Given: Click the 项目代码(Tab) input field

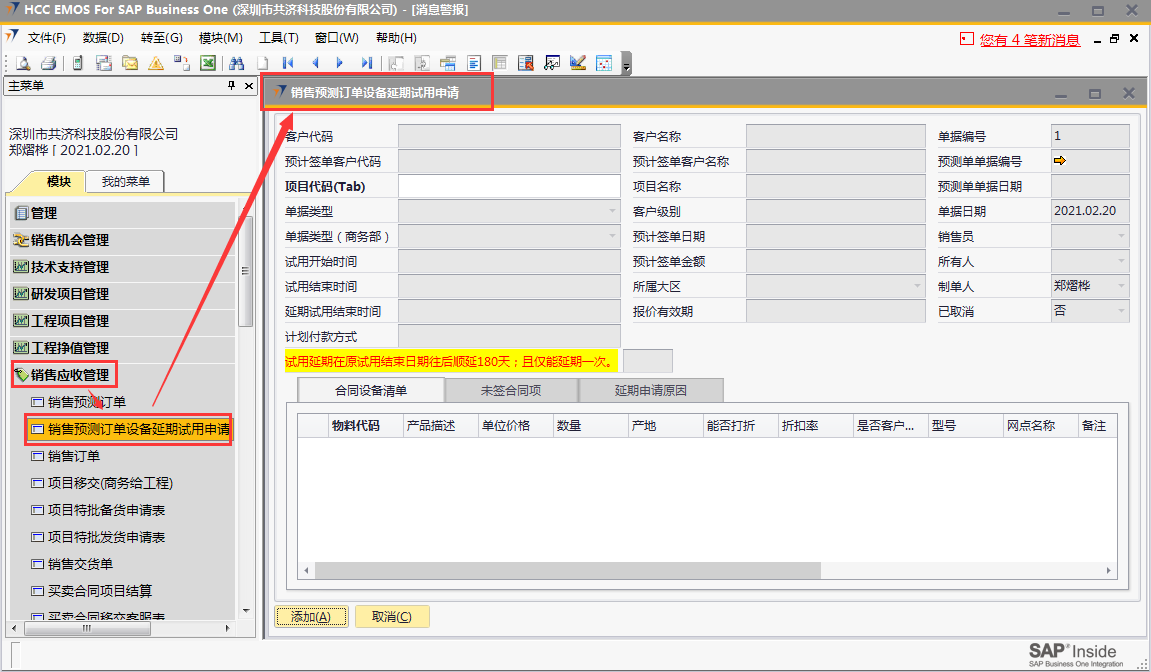Looking at the screenshot, I should click(x=509, y=186).
